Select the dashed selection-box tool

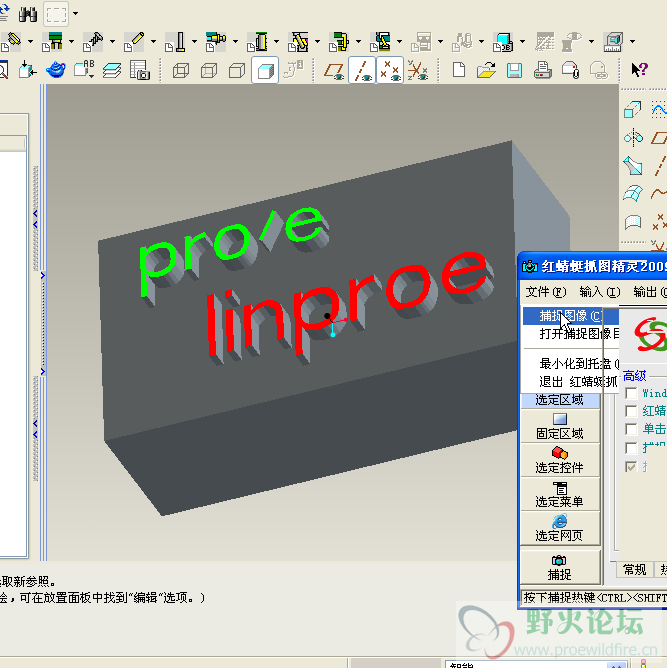pyautogui.click(x=57, y=14)
